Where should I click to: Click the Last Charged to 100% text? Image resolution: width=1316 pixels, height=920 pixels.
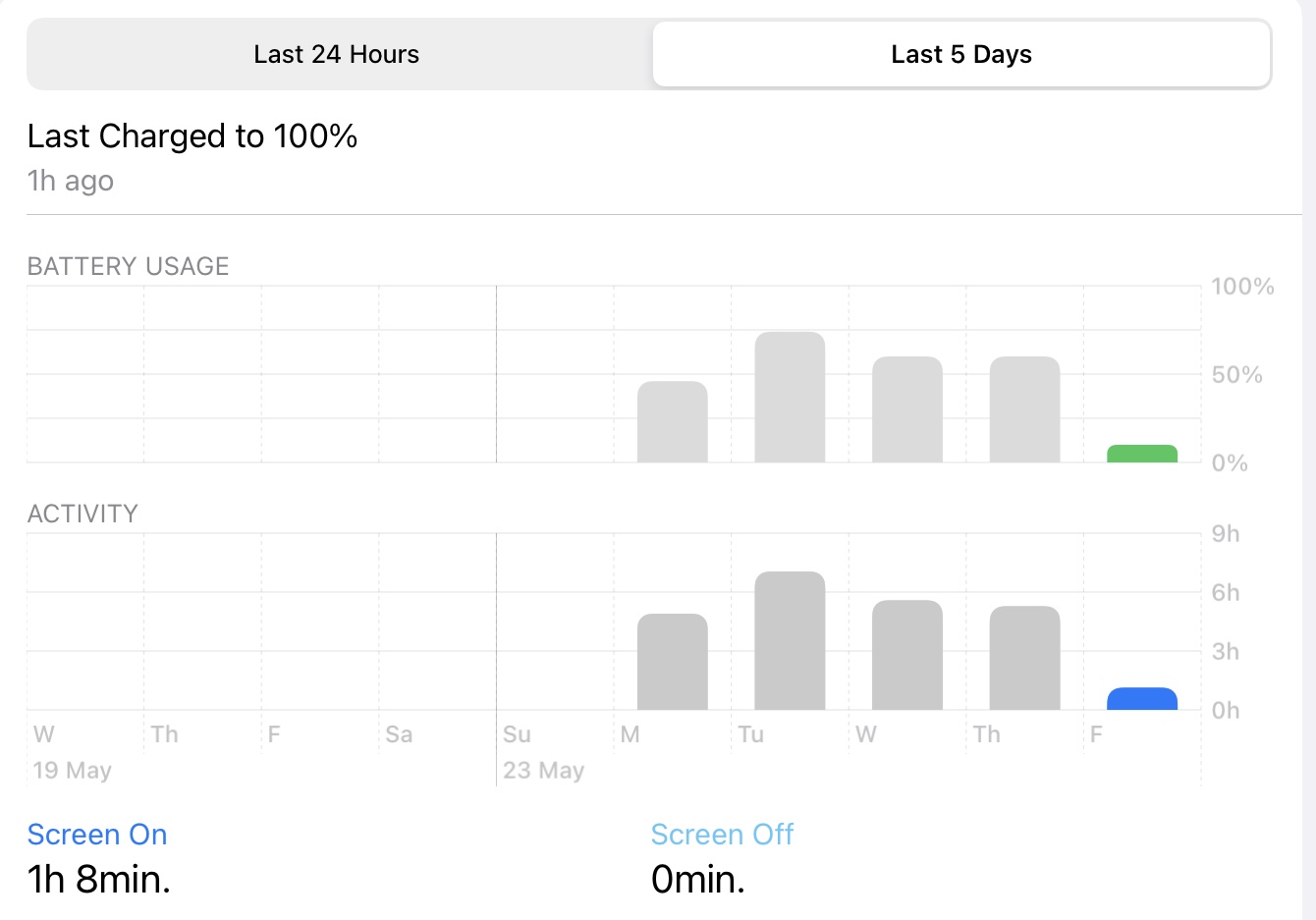tap(192, 135)
